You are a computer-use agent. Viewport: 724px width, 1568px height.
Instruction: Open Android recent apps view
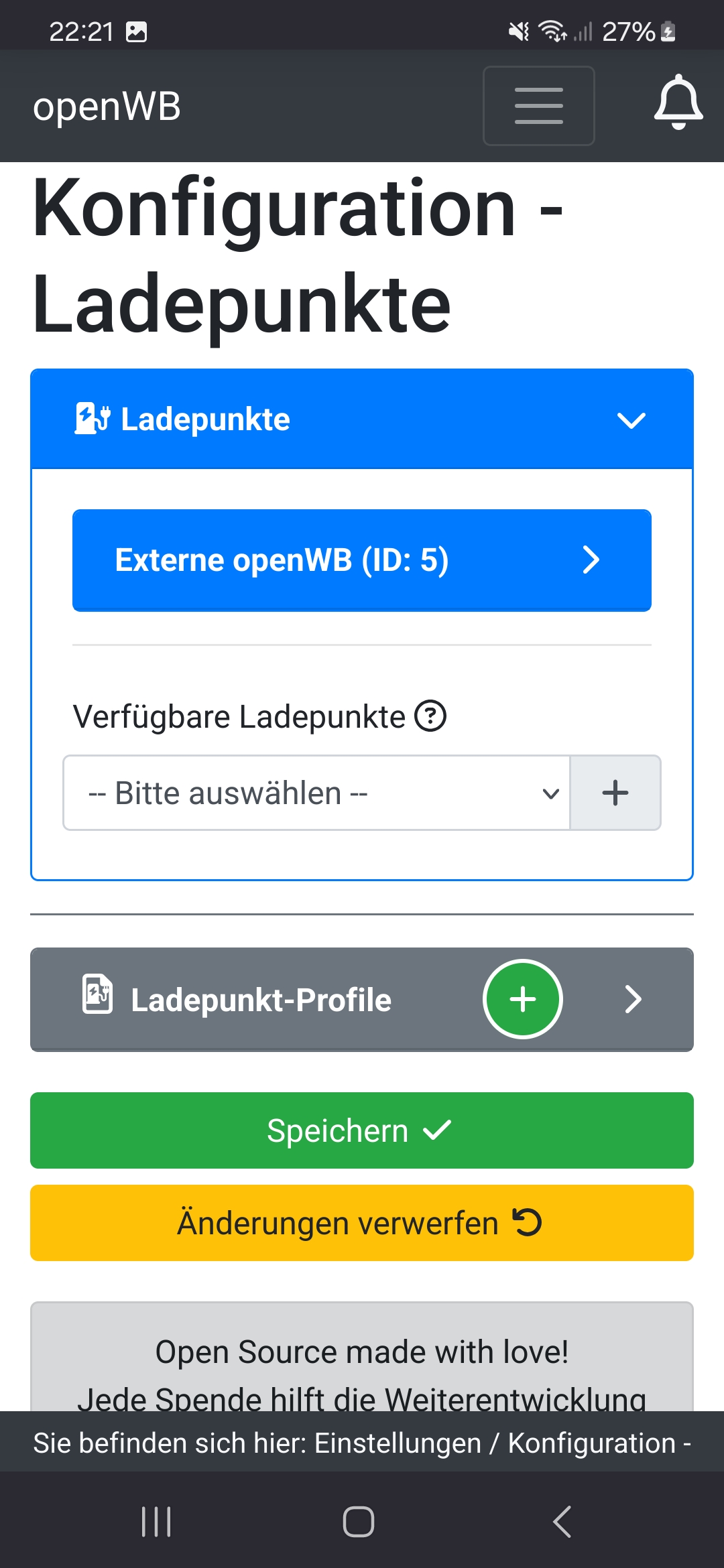(156, 1521)
